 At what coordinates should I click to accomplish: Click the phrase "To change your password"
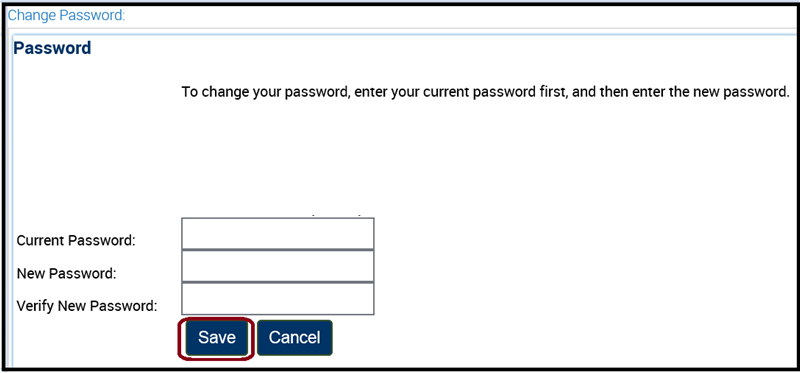pyautogui.click(x=265, y=93)
